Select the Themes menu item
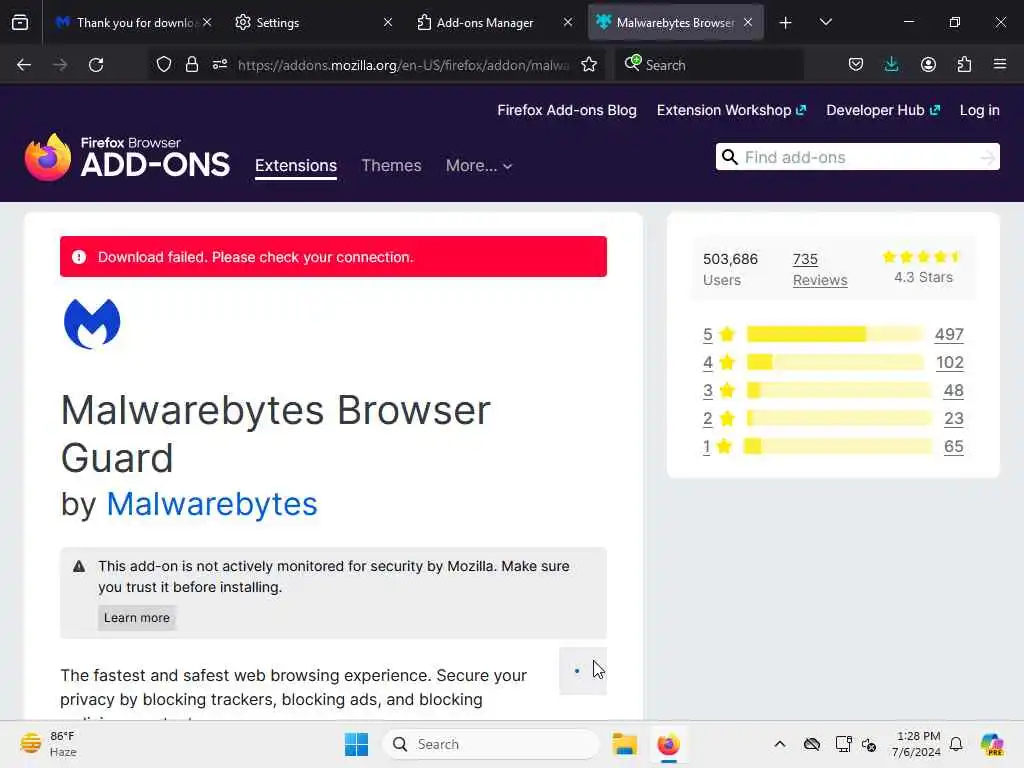1024x768 pixels. pyautogui.click(x=391, y=165)
